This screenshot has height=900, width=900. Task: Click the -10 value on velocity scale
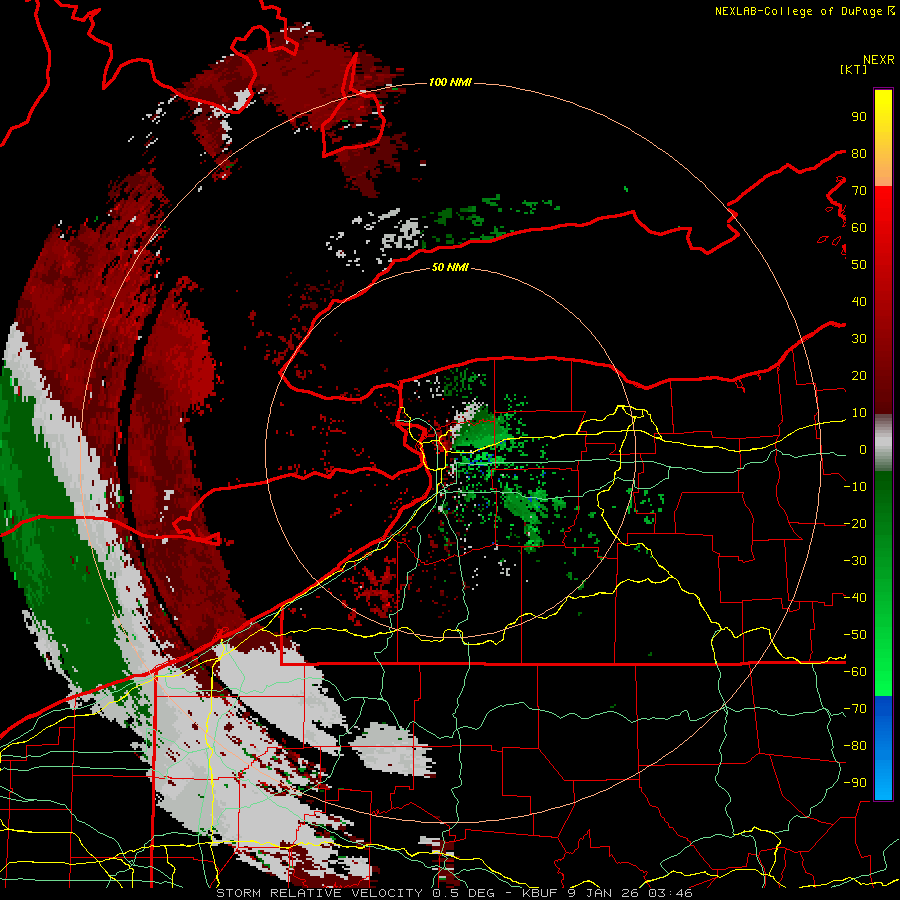click(x=855, y=487)
